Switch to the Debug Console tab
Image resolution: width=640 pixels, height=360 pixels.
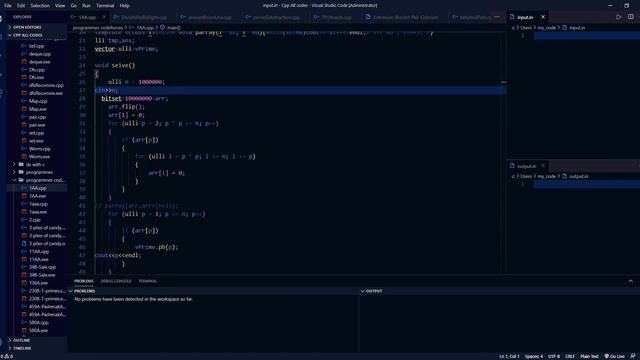point(116,281)
